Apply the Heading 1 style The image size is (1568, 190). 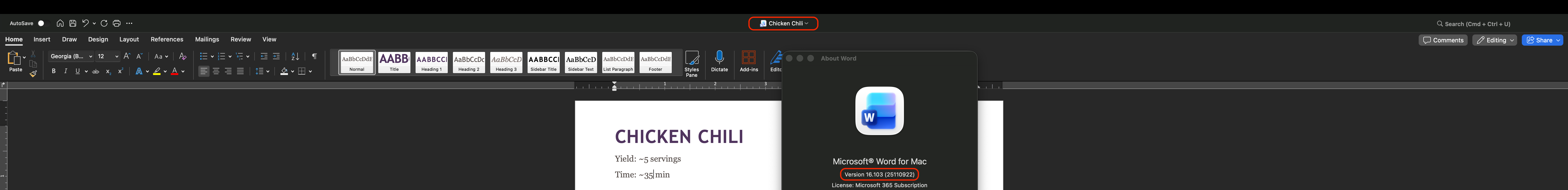[x=432, y=63]
